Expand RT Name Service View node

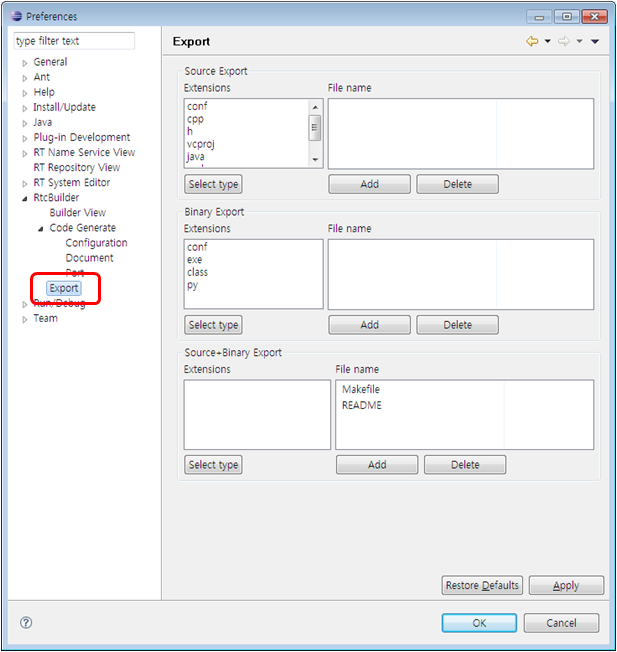pos(25,153)
